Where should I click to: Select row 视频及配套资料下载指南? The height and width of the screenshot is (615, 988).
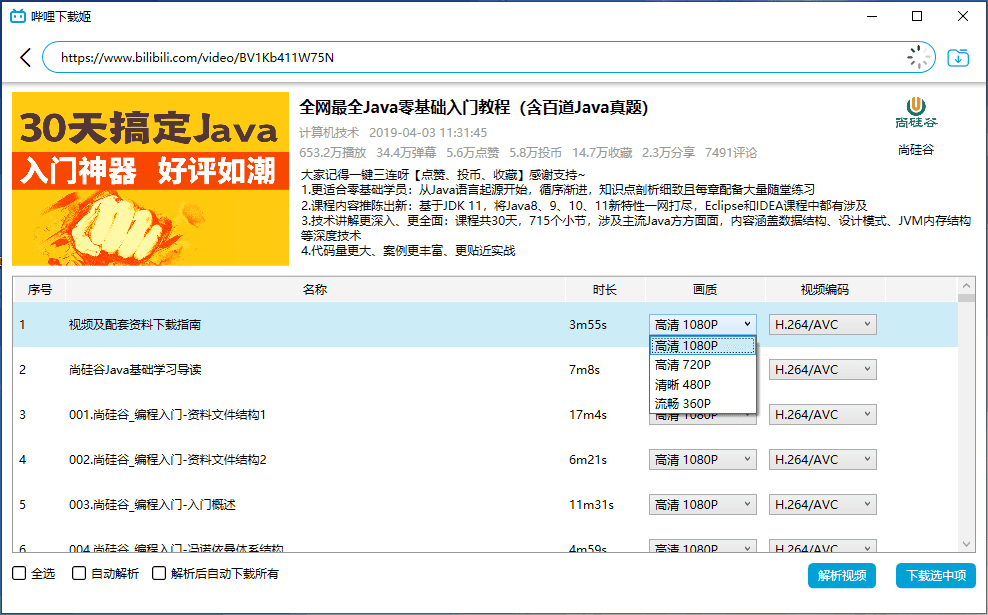pos(485,325)
